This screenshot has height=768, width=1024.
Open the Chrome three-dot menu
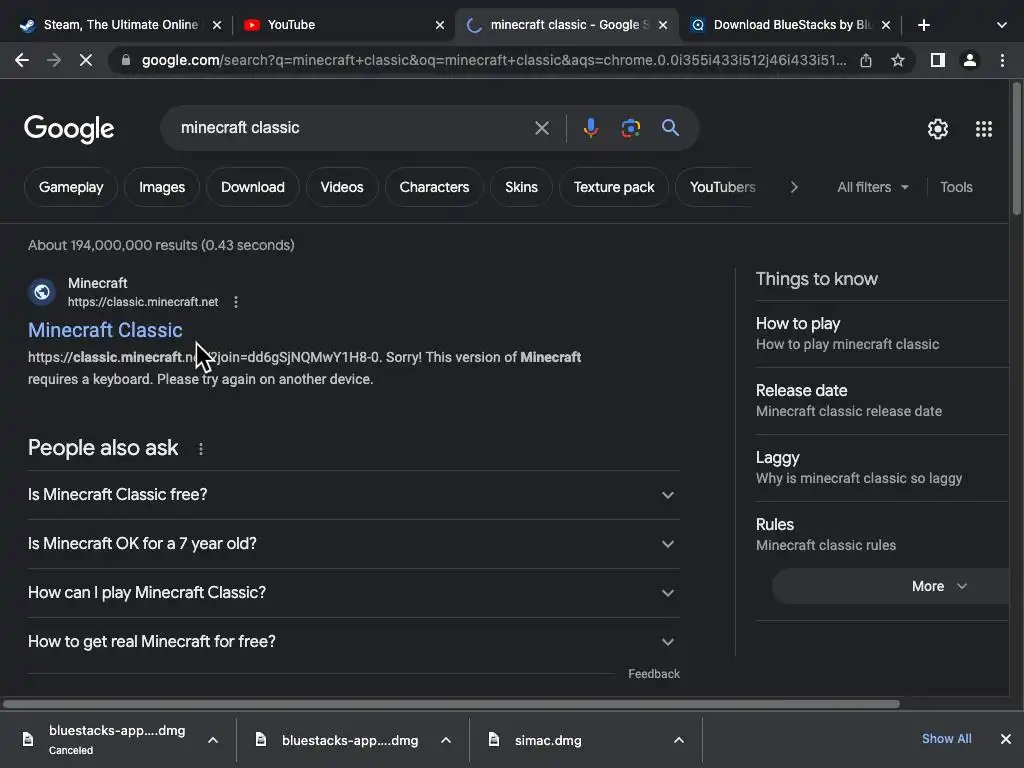pos(1002,61)
